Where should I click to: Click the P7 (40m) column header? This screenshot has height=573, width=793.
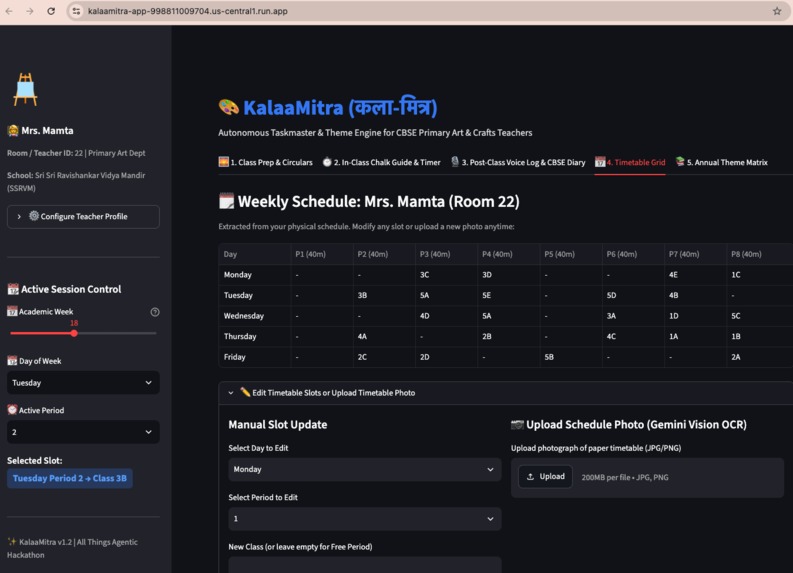[695, 254]
